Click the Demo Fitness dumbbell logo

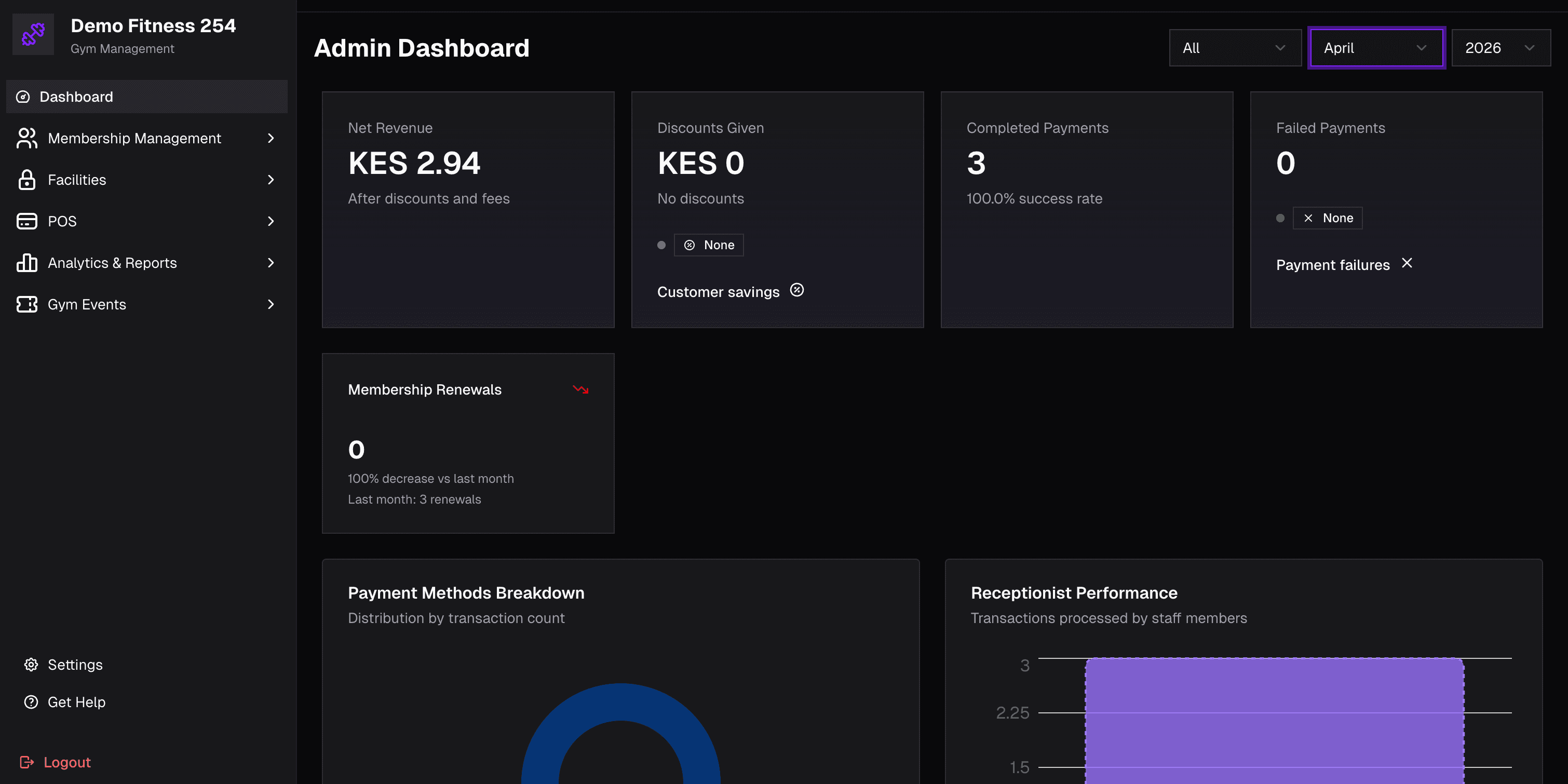(33, 34)
